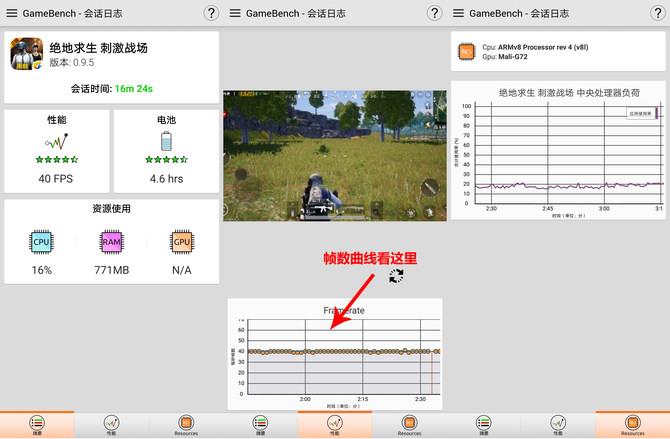Select Resources tab in middle panel bottom bar
Viewport: 670px width, 439px height.
[409, 425]
